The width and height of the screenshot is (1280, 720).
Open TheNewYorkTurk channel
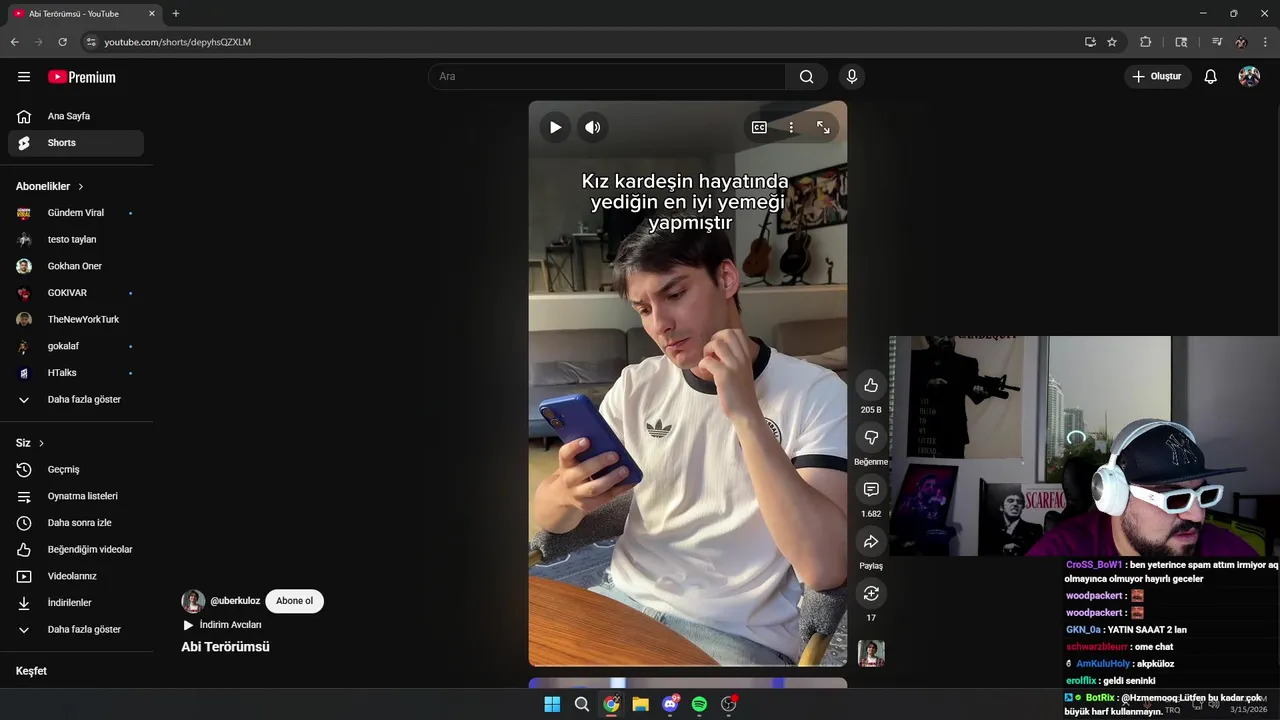click(76, 320)
